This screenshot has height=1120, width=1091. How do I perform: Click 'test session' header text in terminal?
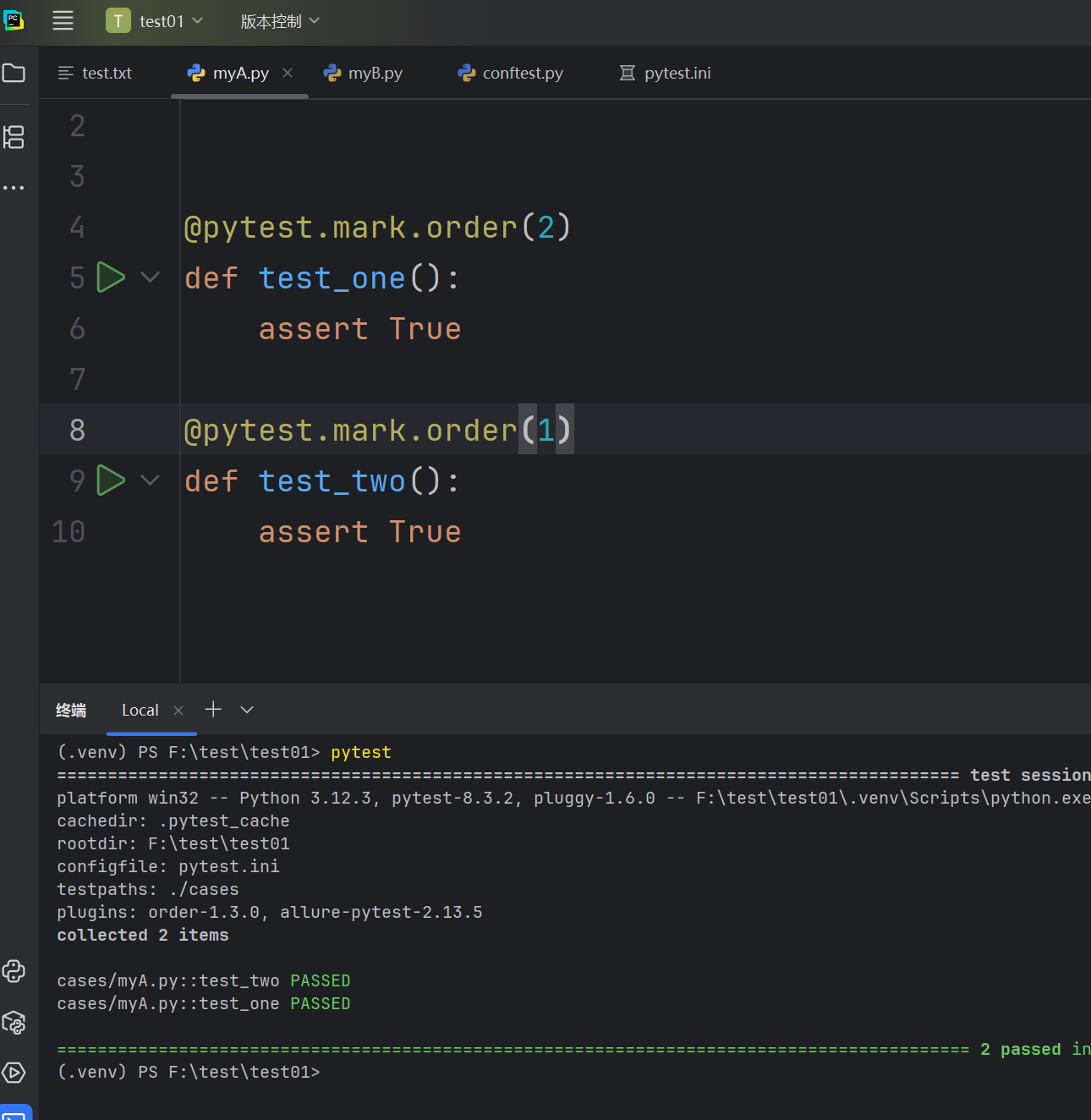[1030, 775]
